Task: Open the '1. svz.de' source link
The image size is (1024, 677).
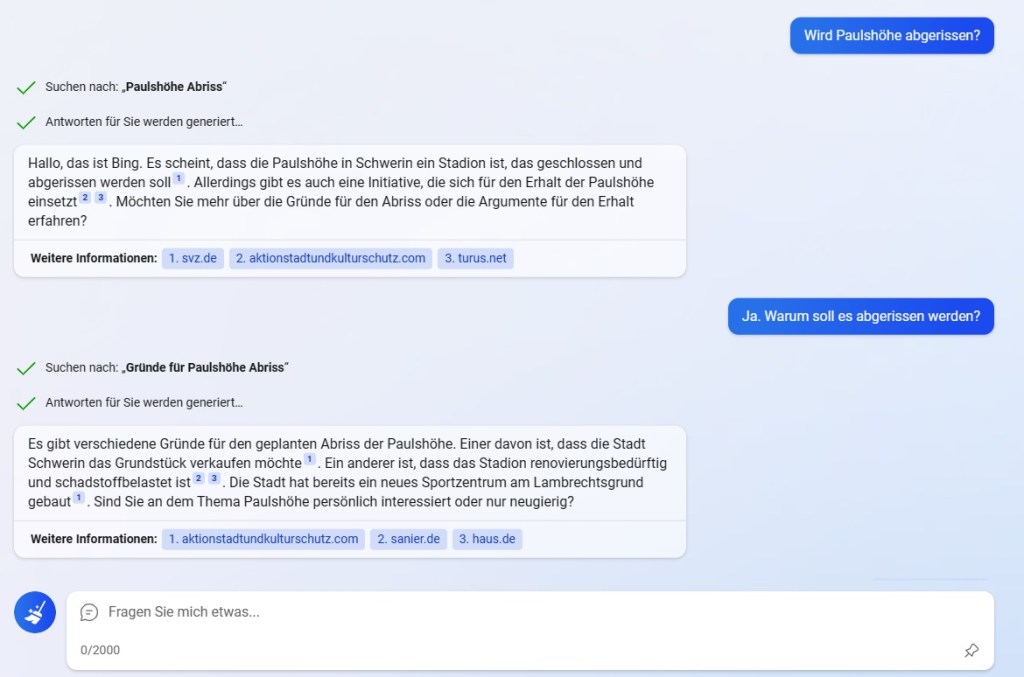Action: click(x=193, y=258)
